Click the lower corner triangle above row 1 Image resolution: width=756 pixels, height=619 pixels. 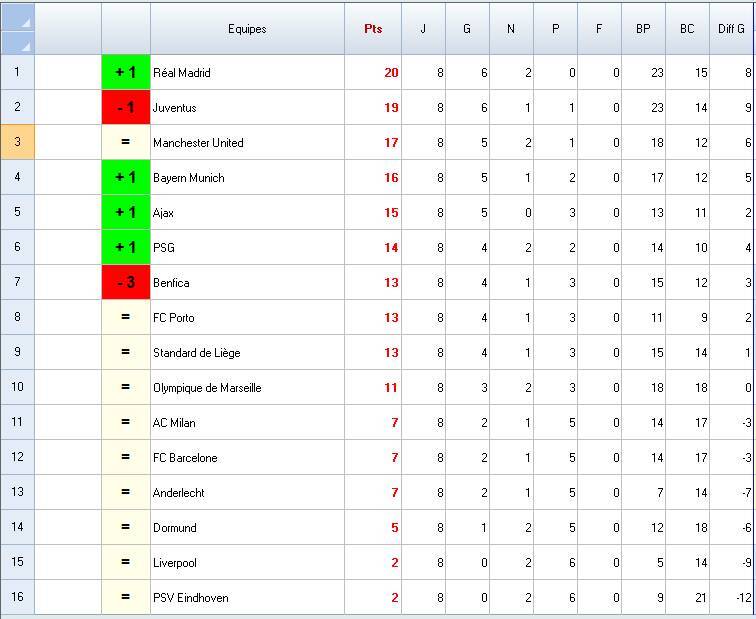coord(24,45)
